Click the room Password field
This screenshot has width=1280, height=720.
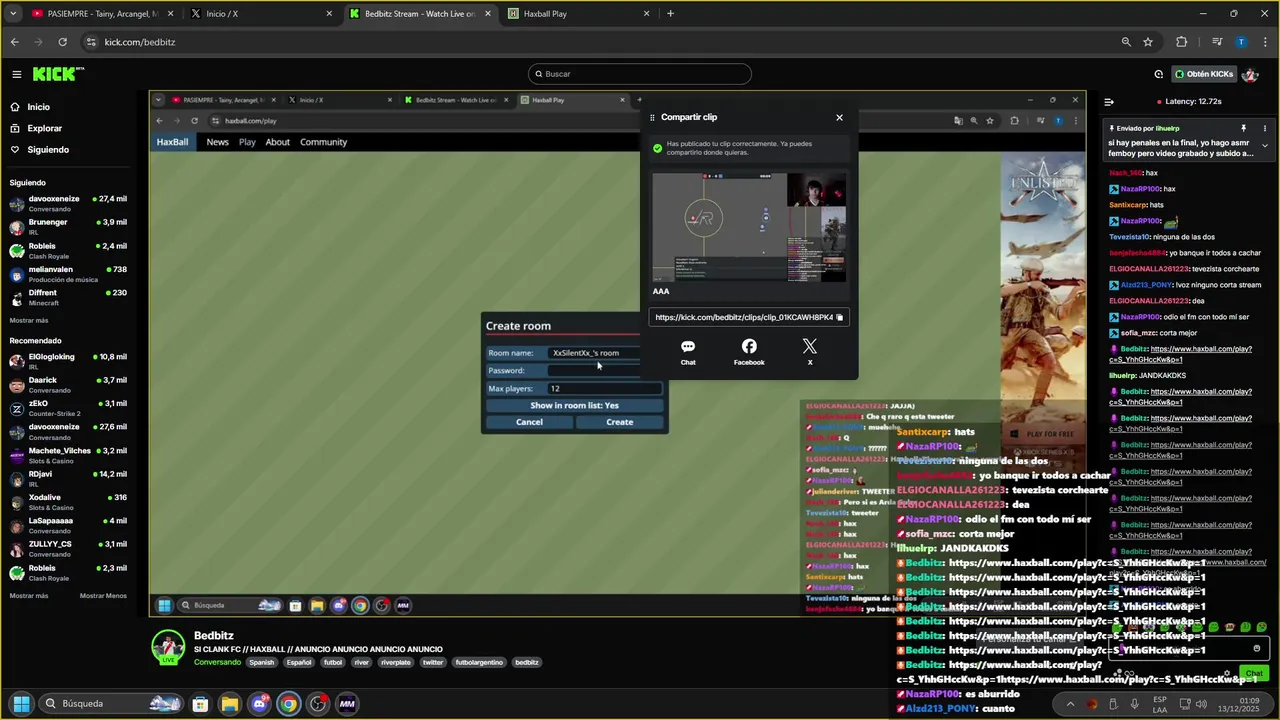(593, 370)
